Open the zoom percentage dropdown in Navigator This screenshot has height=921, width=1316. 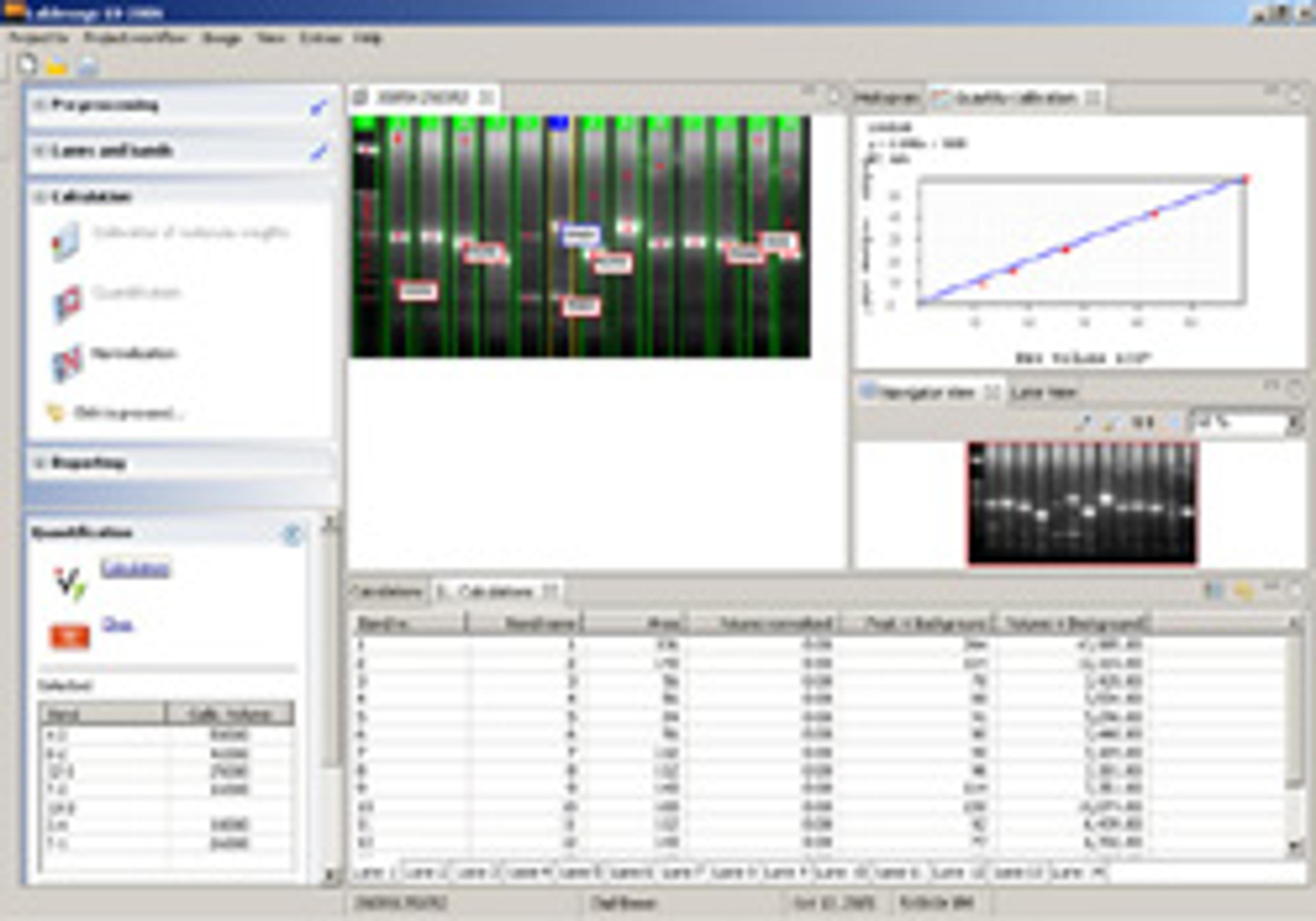pyautogui.click(x=1293, y=423)
